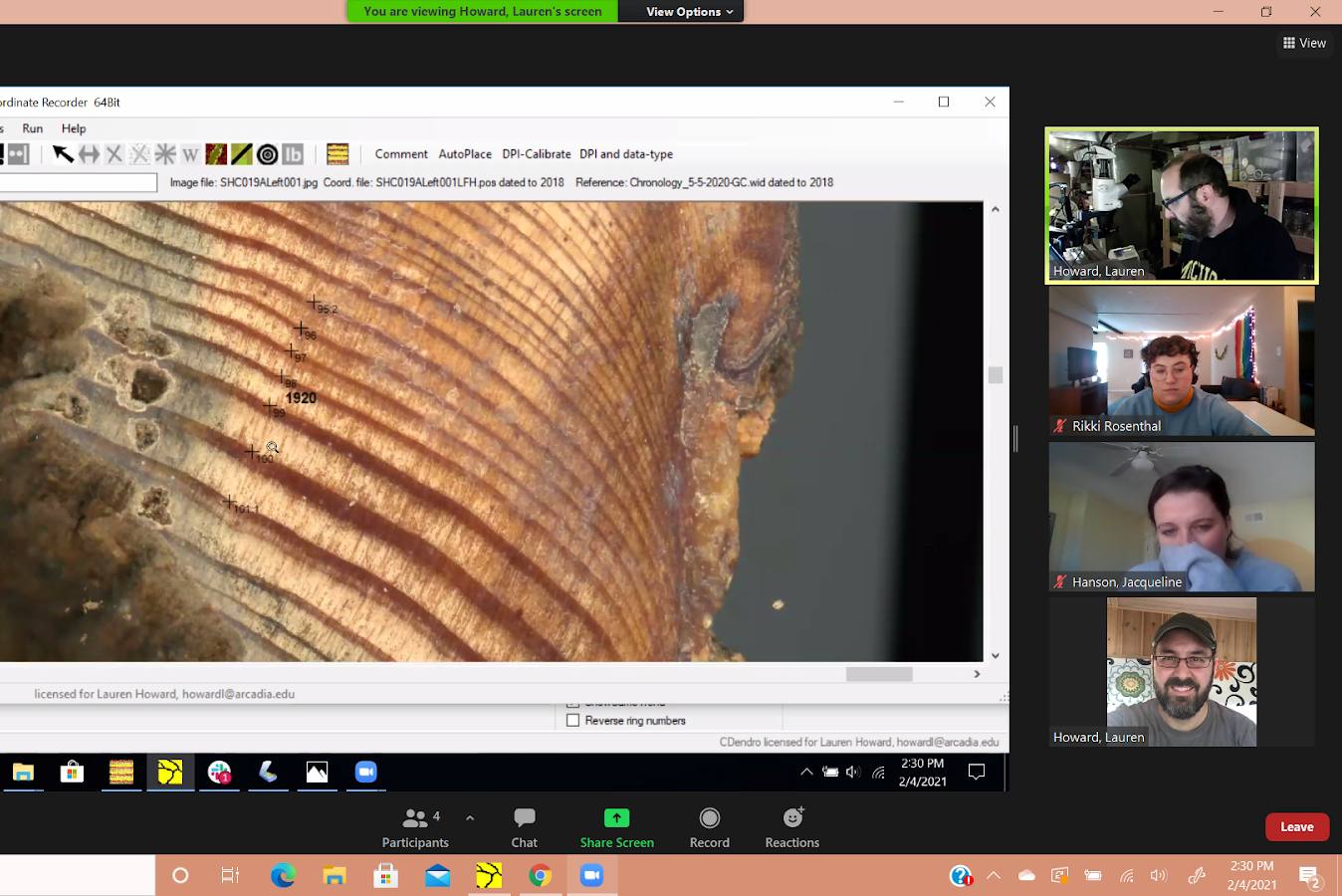Click AutoPlace in the toolbar

465,154
